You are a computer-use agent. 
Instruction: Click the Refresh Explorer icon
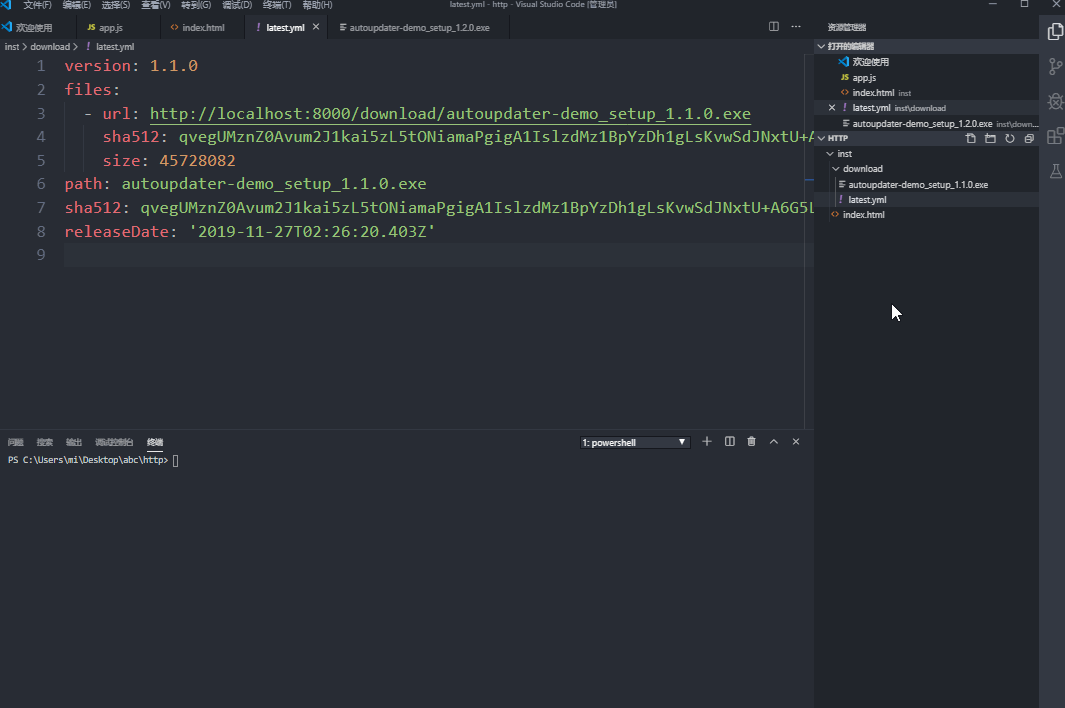[1010, 138]
